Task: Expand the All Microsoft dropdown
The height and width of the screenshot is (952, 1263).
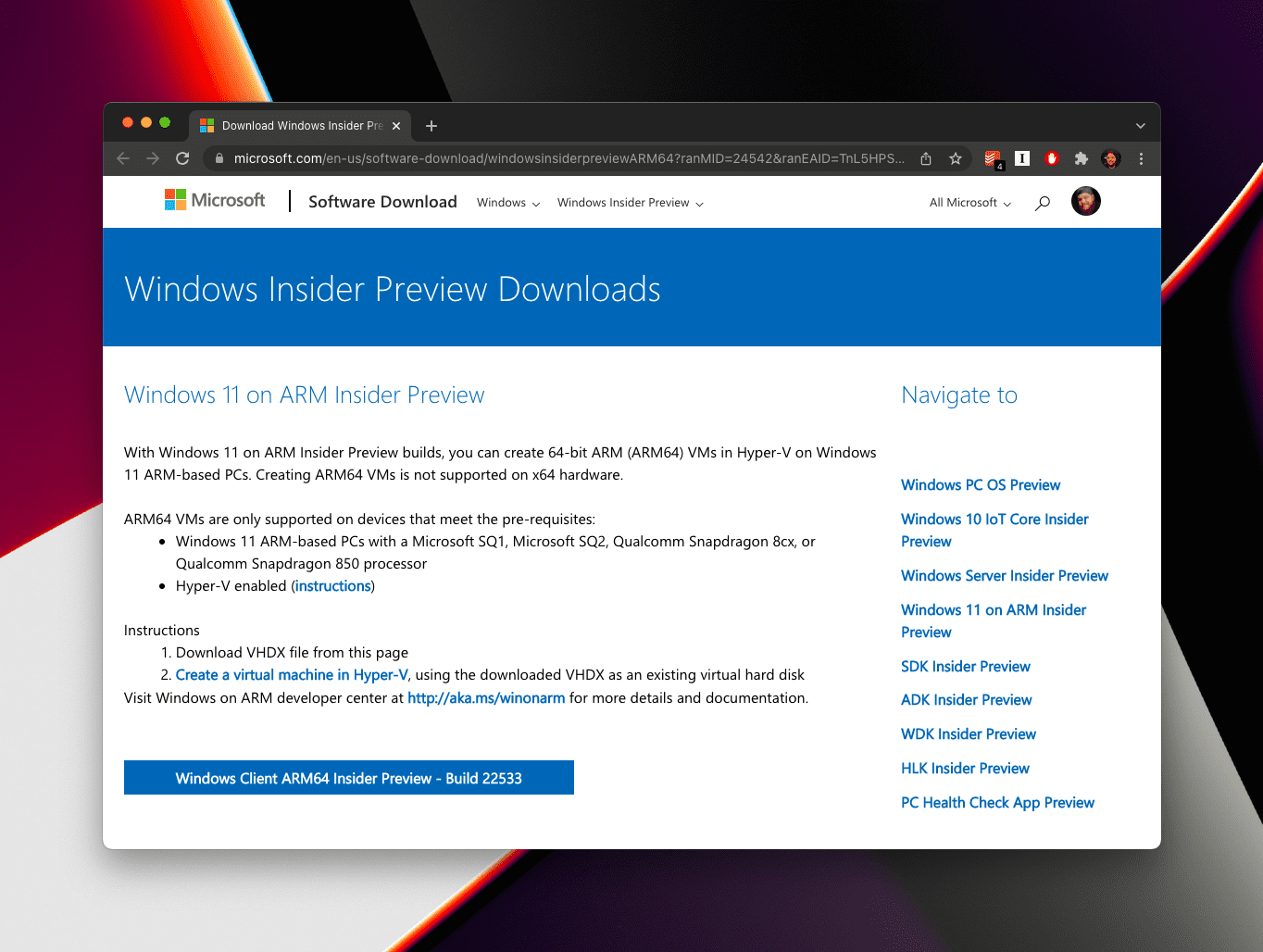Action: pos(968,202)
